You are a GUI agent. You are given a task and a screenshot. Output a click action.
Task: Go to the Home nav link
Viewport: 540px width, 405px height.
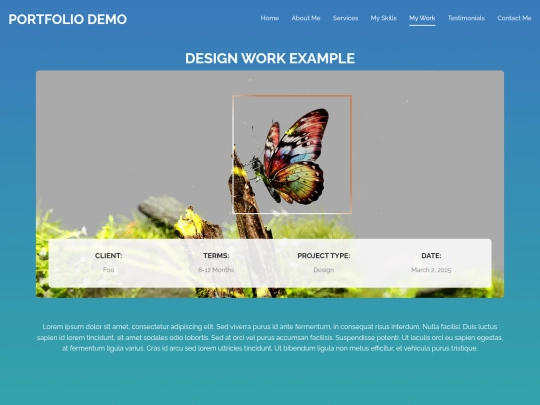[x=270, y=18]
